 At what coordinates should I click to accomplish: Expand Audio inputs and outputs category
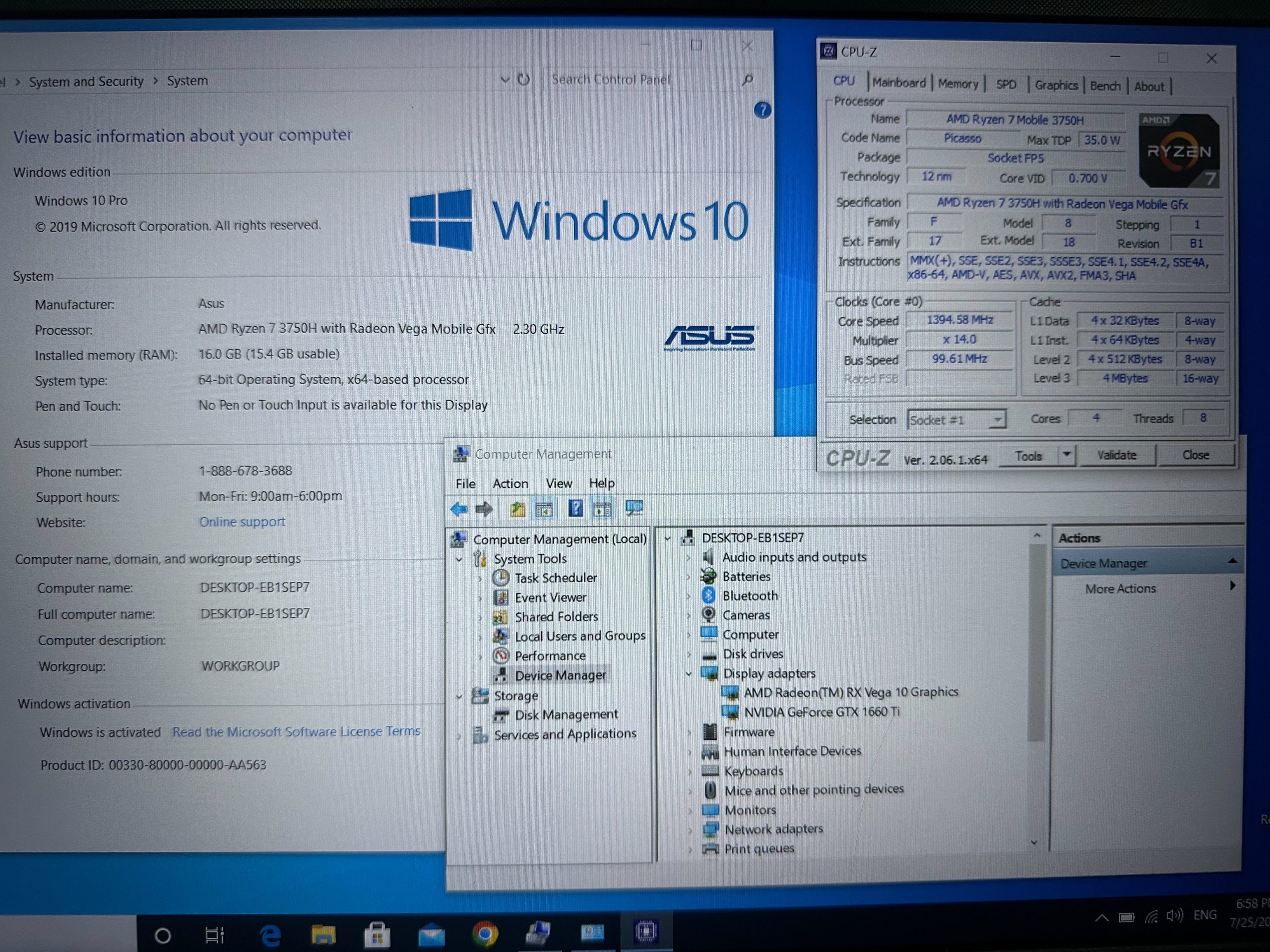(689, 557)
